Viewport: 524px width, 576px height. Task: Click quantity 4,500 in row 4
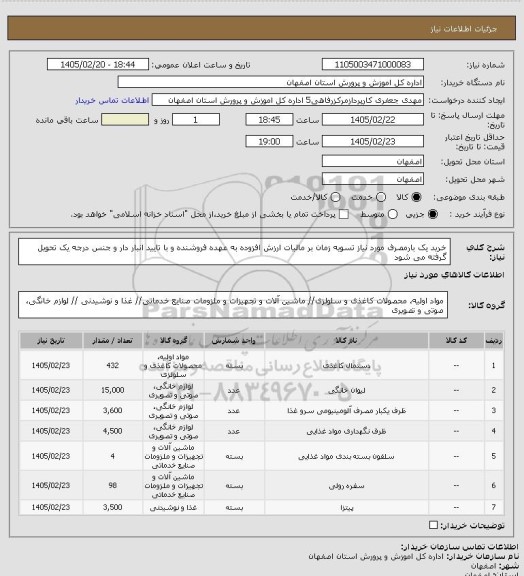tap(112, 431)
